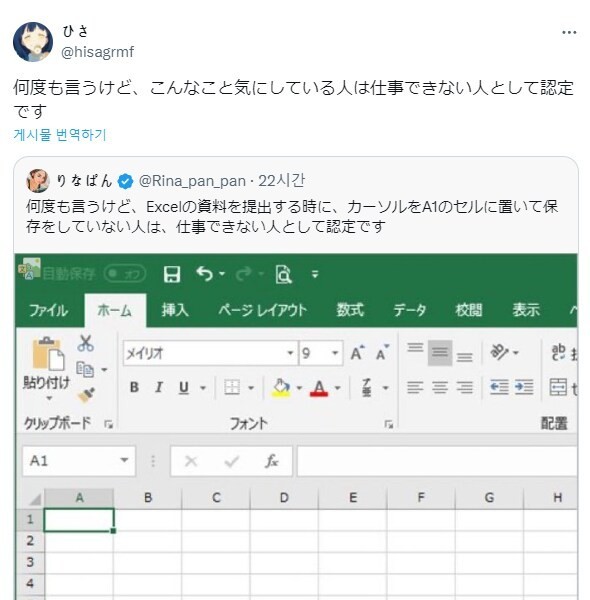Image resolution: width=590 pixels, height=600 pixels.
Task: Click the Print Preview icon
Action: (x=284, y=274)
